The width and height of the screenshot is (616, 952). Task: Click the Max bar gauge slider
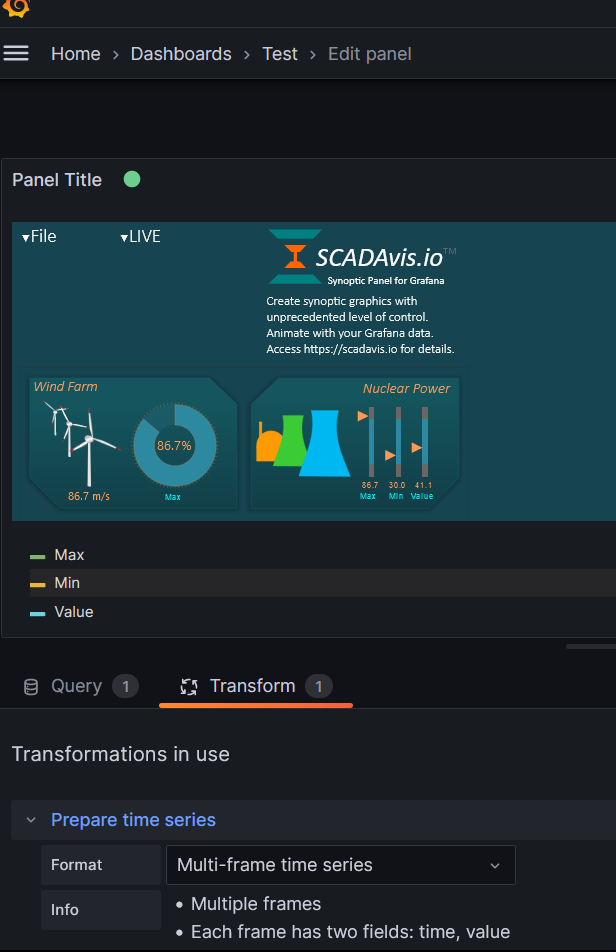click(x=370, y=441)
